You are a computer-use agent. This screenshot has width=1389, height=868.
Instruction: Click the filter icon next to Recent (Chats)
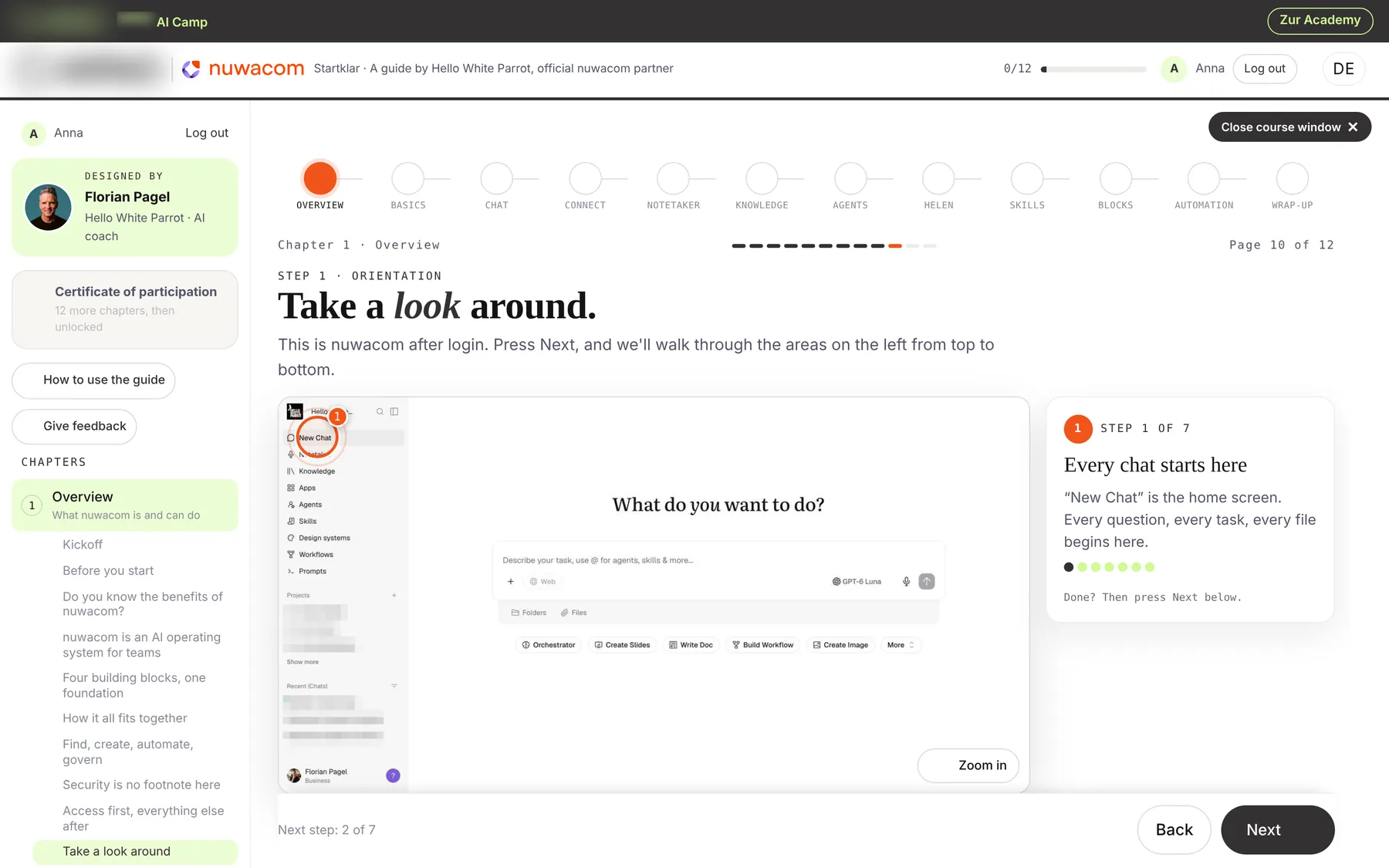[x=394, y=686]
